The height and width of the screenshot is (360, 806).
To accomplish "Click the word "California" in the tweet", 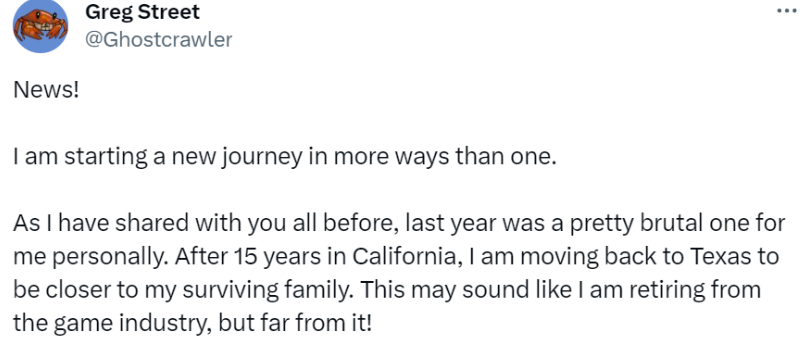I will click(404, 257).
